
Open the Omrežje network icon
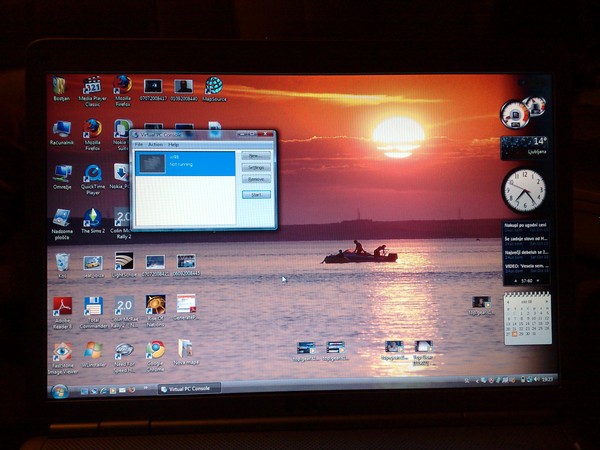(x=62, y=177)
